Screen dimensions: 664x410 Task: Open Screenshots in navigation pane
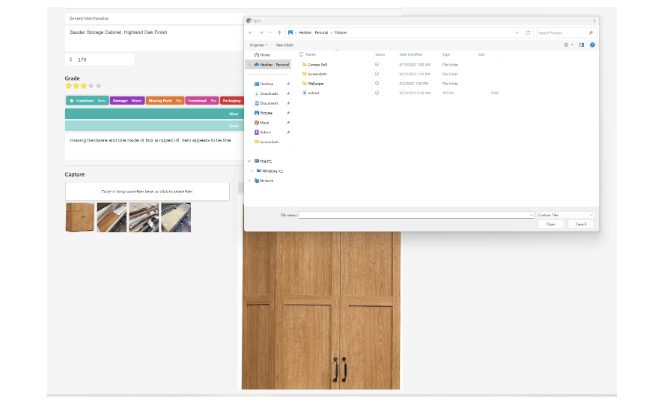point(266,142)
